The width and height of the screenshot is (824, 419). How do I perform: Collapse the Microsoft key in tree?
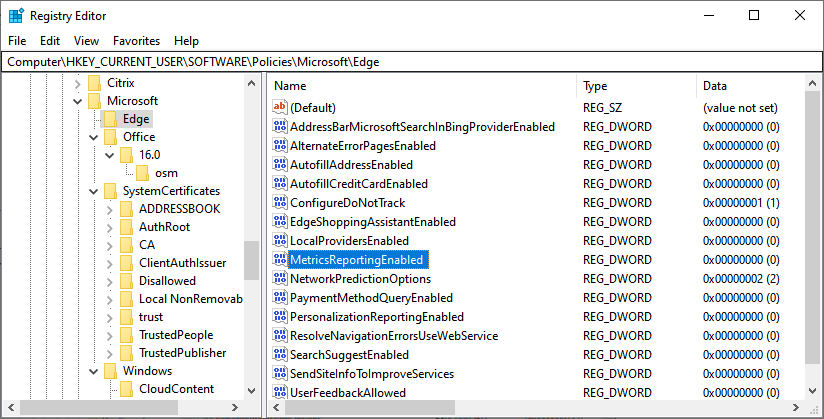point(78,101)
